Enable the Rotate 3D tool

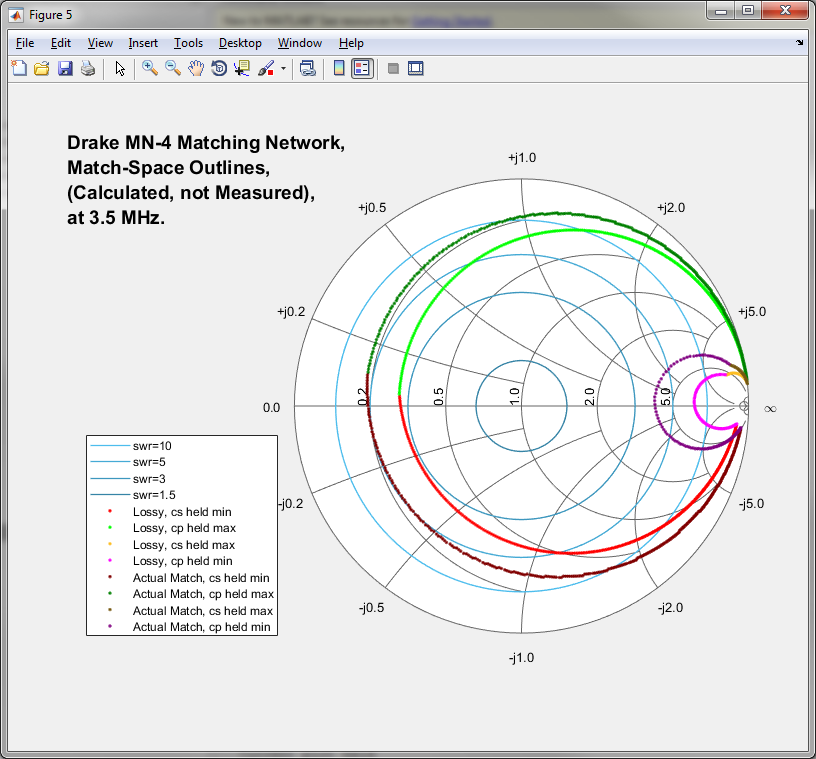[219, 68]
